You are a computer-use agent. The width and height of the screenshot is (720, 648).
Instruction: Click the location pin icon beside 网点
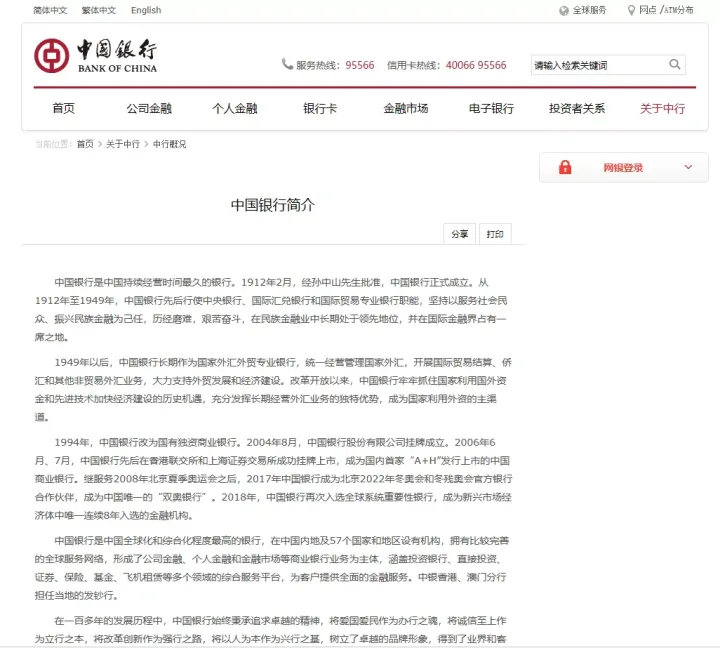point(631,10)
